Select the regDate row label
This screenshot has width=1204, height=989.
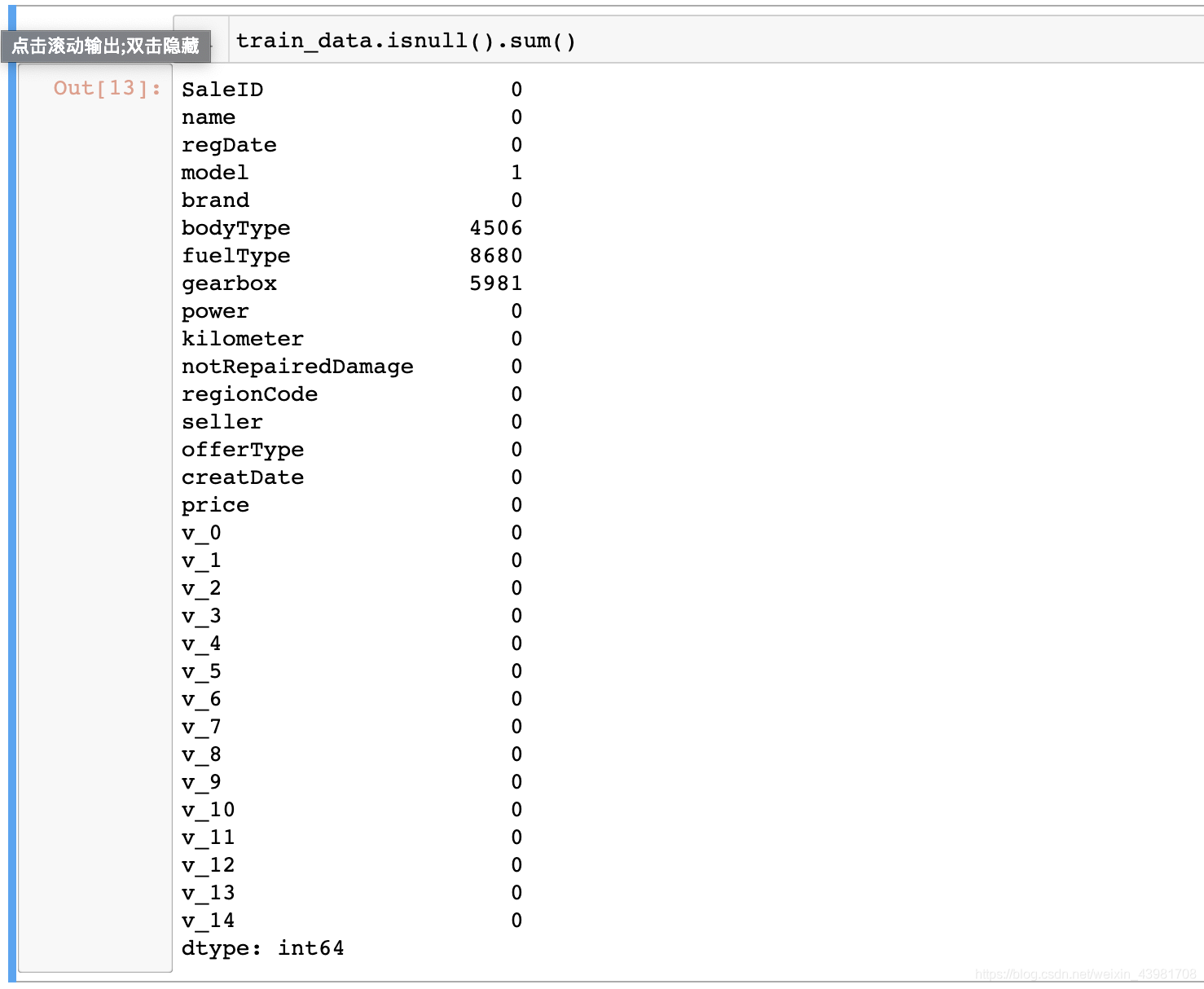coord(229,145)
